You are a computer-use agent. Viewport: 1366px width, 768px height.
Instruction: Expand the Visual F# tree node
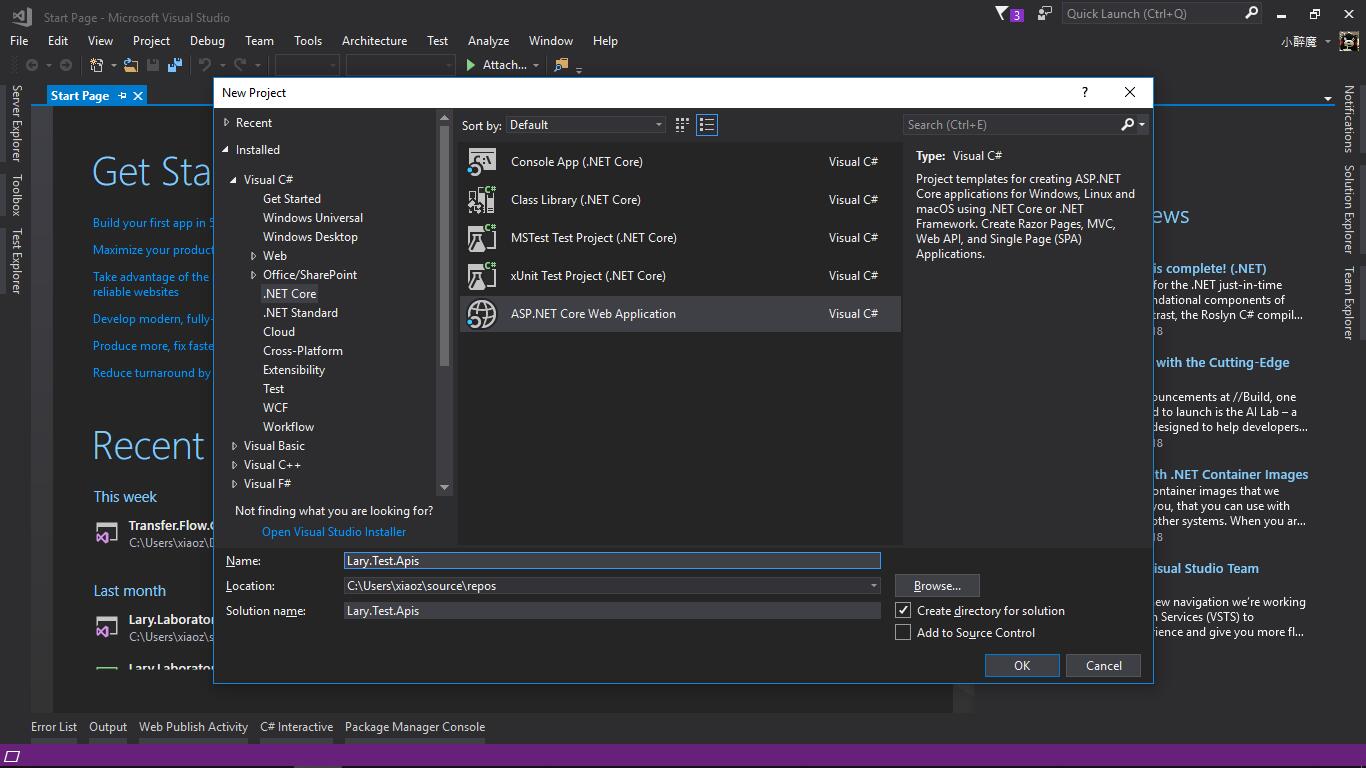(235, 484)
